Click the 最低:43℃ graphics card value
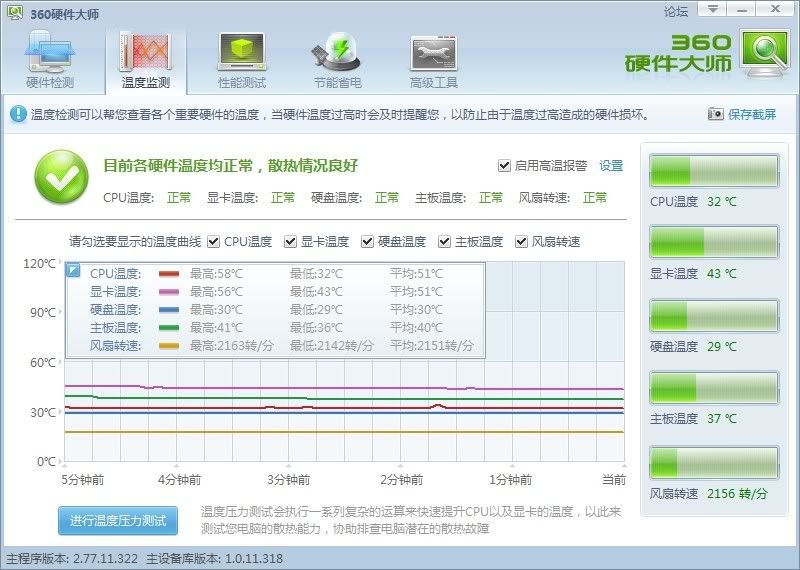This screenshot has width=800, height=570. pos(316,292)
